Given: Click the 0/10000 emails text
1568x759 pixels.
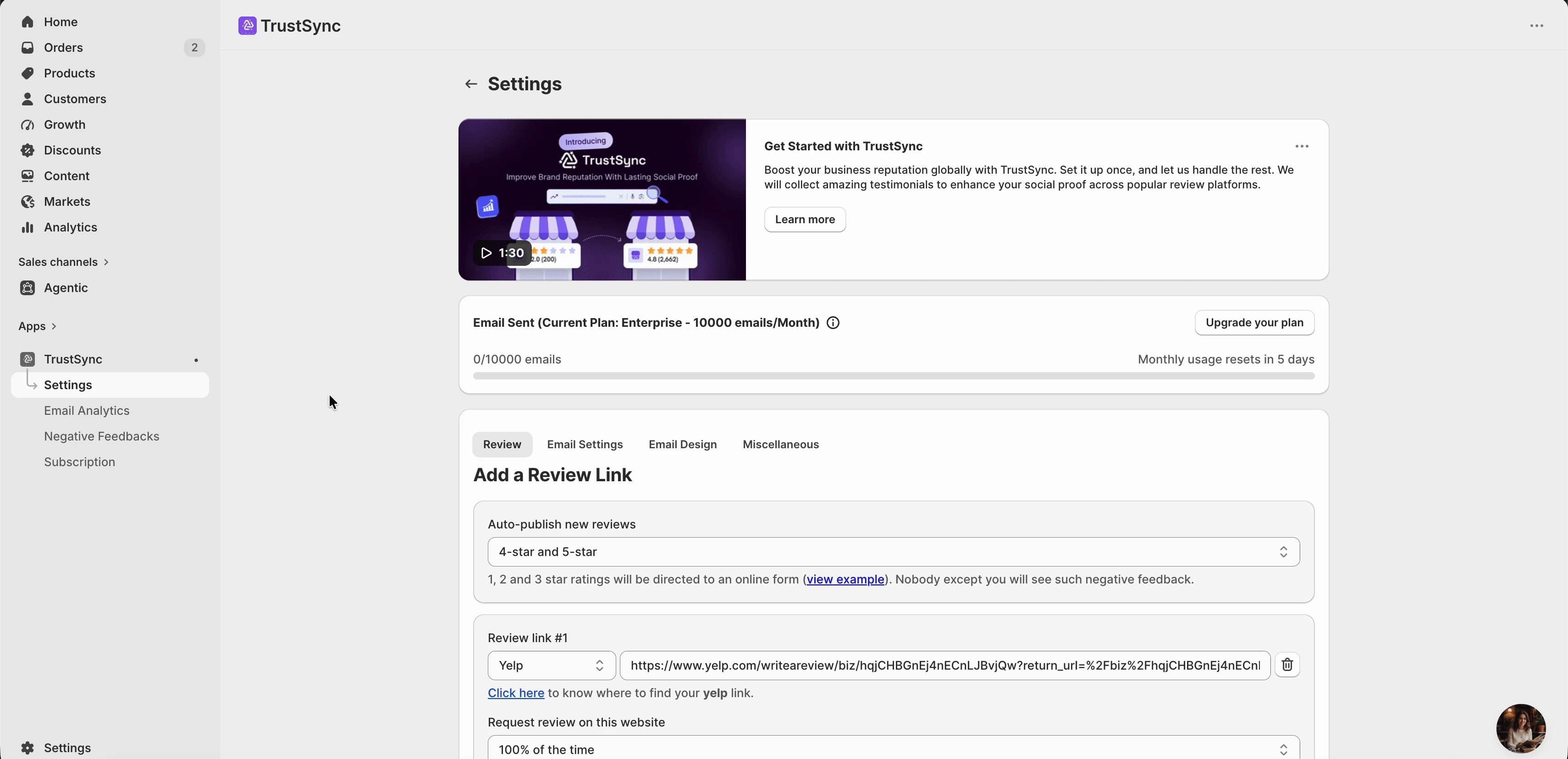Looking at the screenshot, I should click(x=517, y=359).
